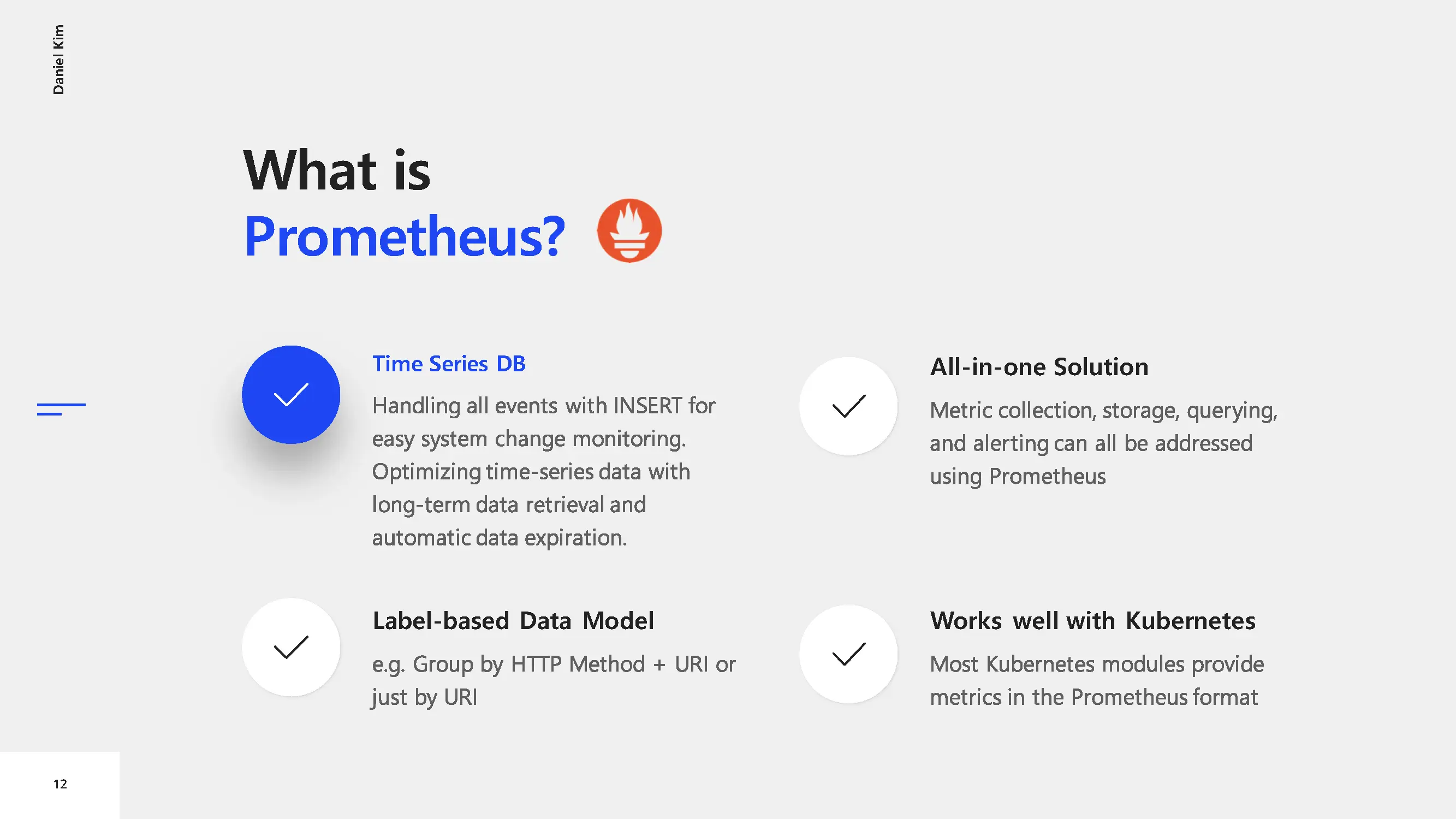1456x819 pixels.
Task: Select the 'All-in-one Solution' heading
Action: coord(1039,367)
